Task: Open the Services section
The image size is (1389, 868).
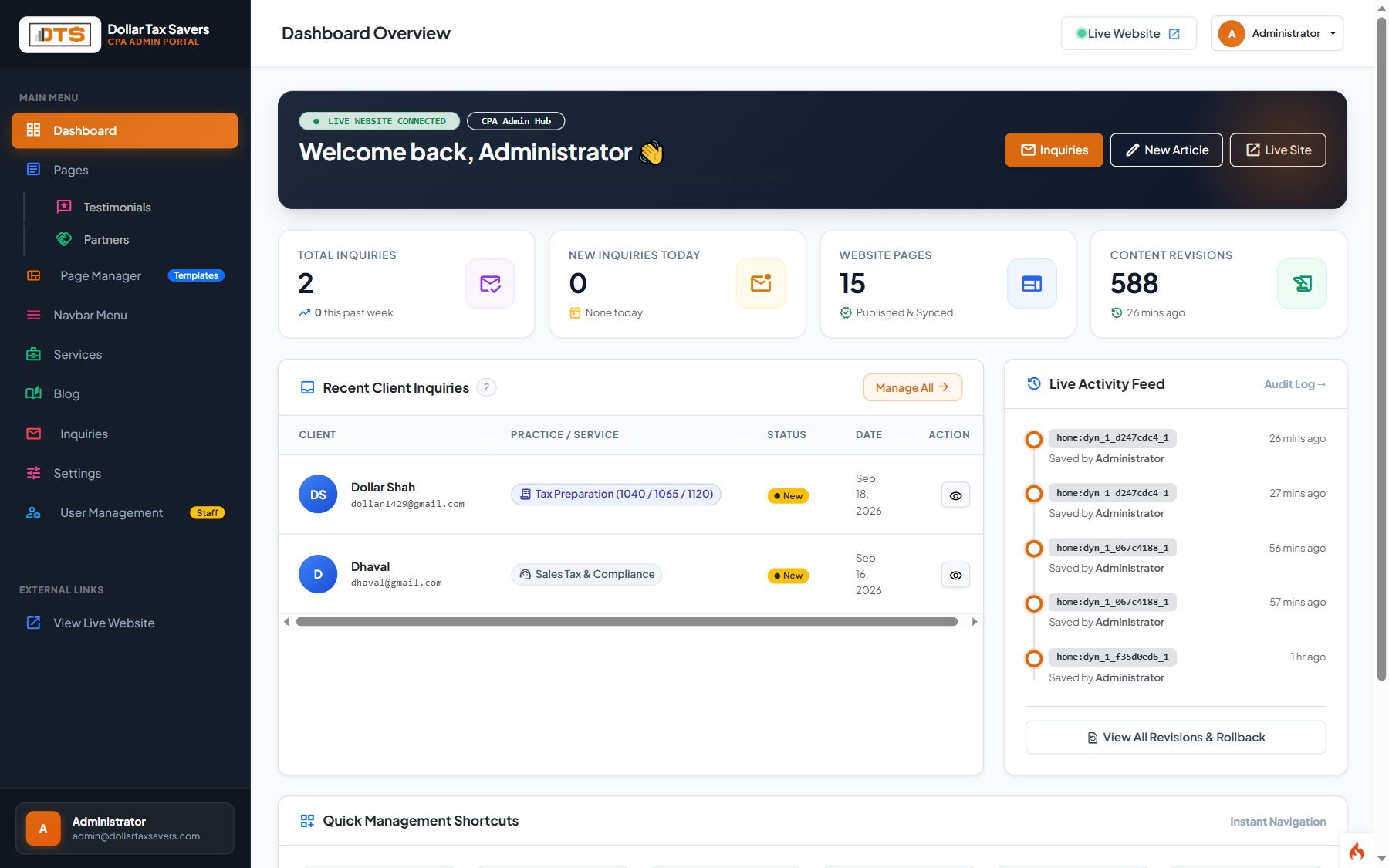Action: (x=125, y=354)
